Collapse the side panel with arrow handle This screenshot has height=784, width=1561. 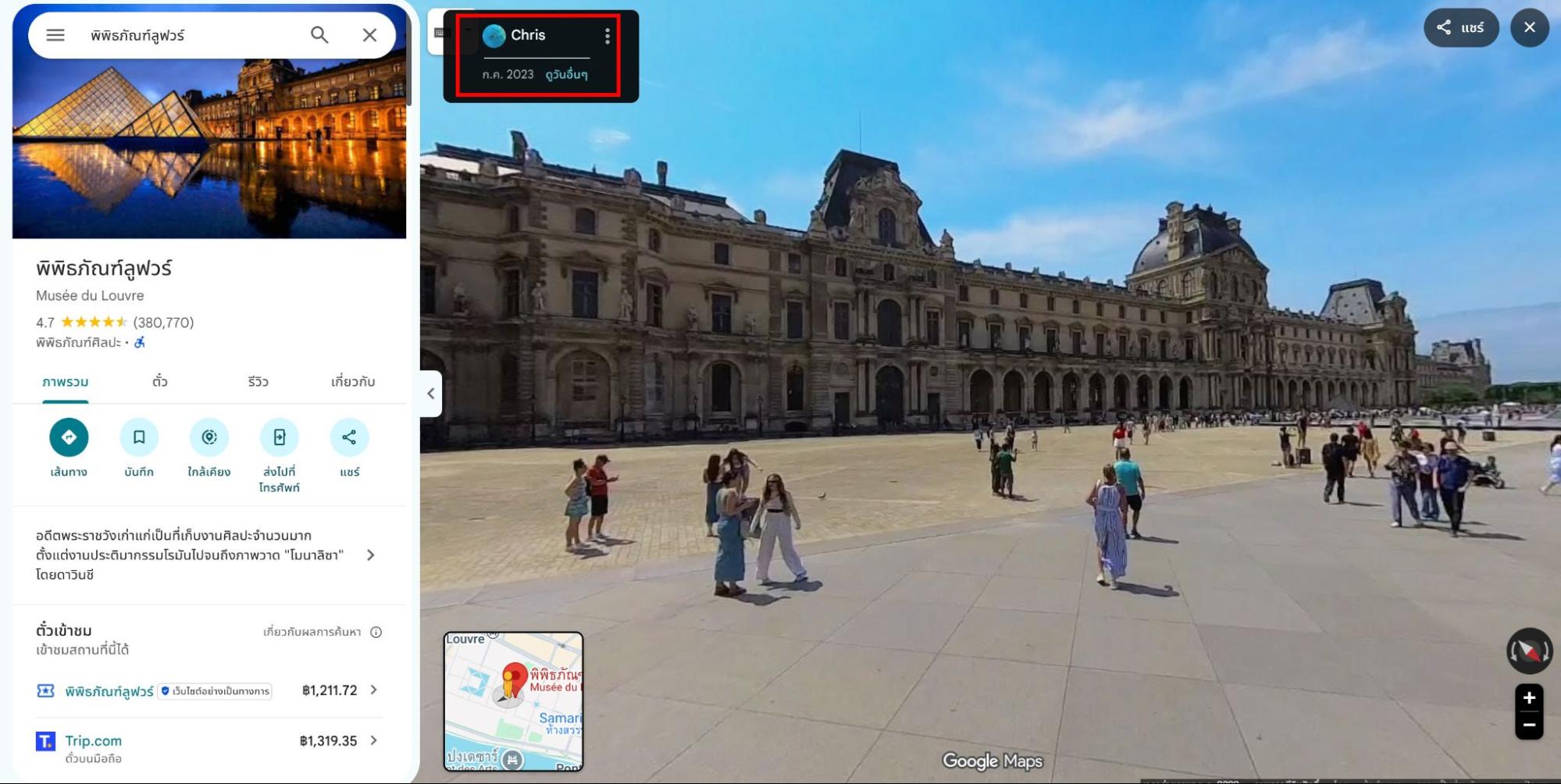coord(430,394)
